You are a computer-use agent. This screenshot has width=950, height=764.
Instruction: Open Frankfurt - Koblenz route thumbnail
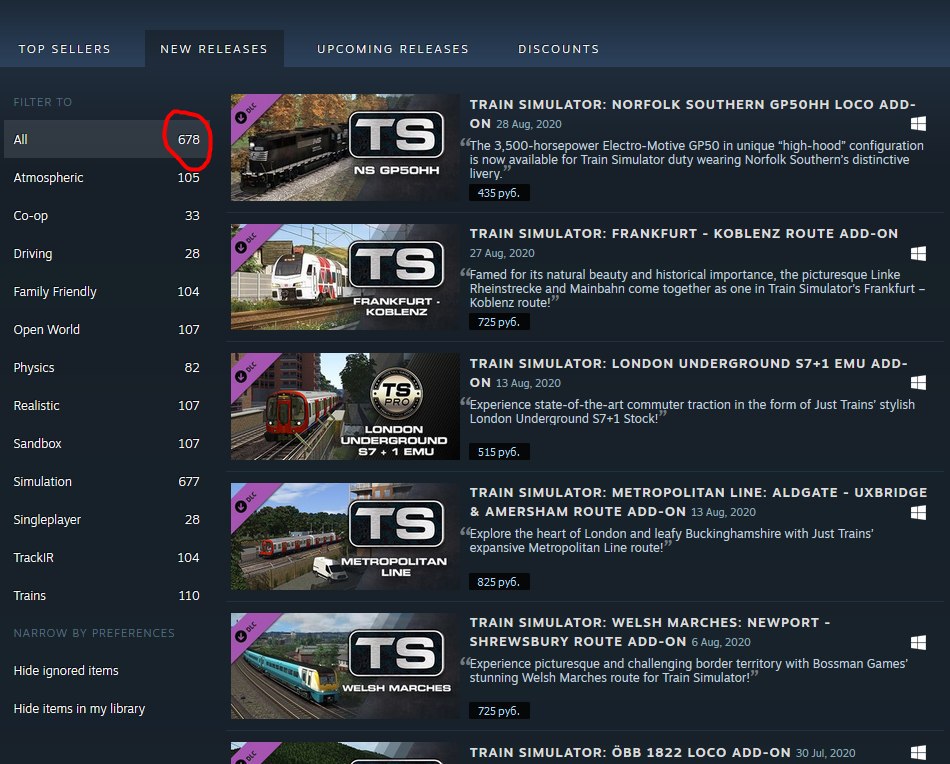click(x=345, y=277)
